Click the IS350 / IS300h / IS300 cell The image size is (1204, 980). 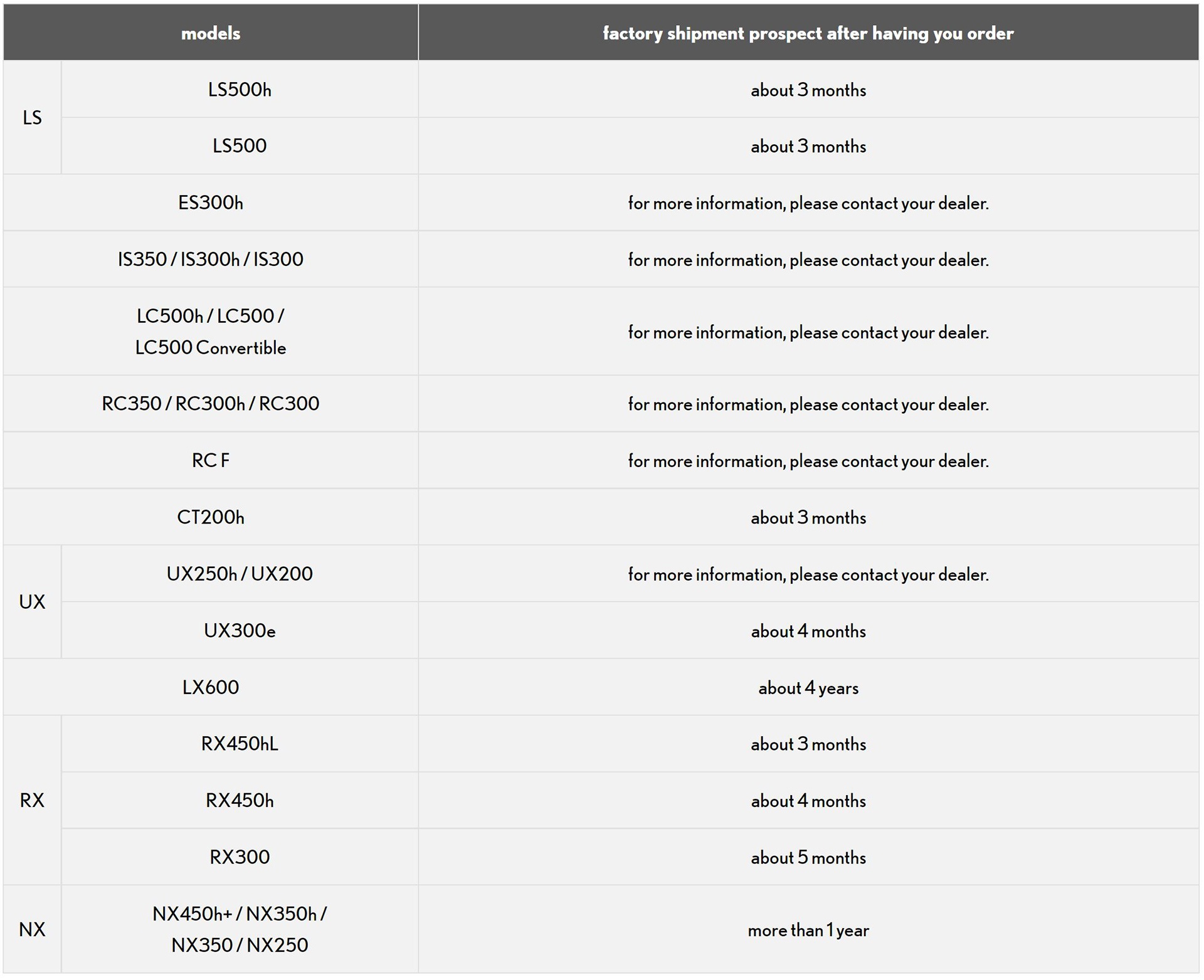pos(211,260)
